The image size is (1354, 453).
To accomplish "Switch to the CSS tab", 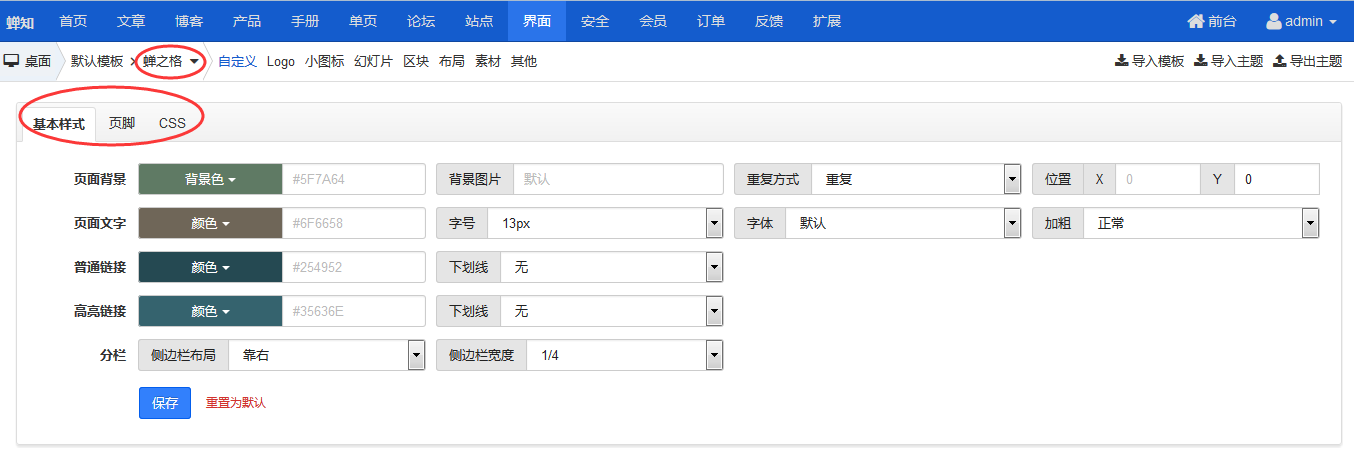I will click(172, 124).
